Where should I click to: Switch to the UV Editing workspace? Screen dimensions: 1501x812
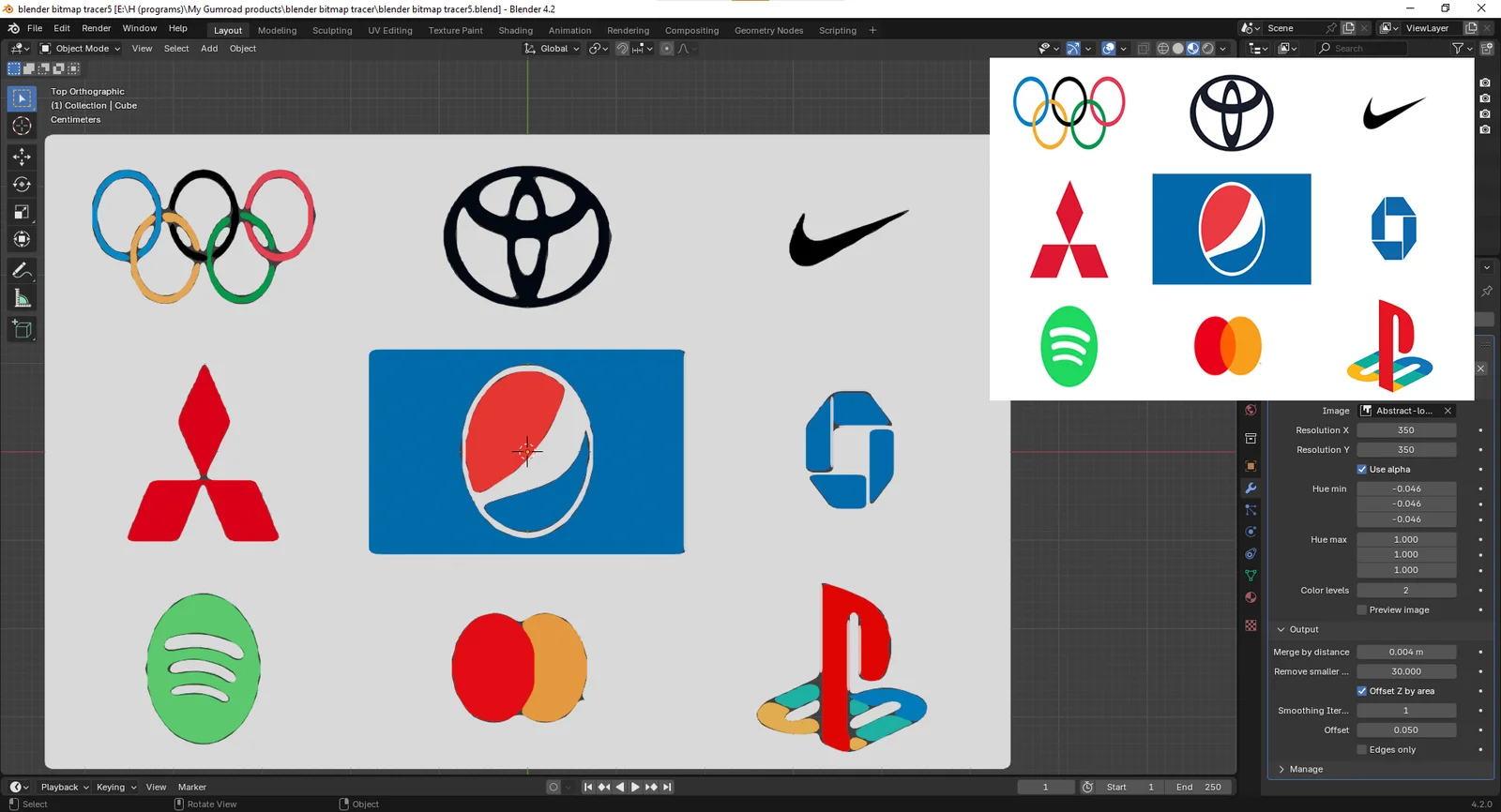(x=390, y=30)
